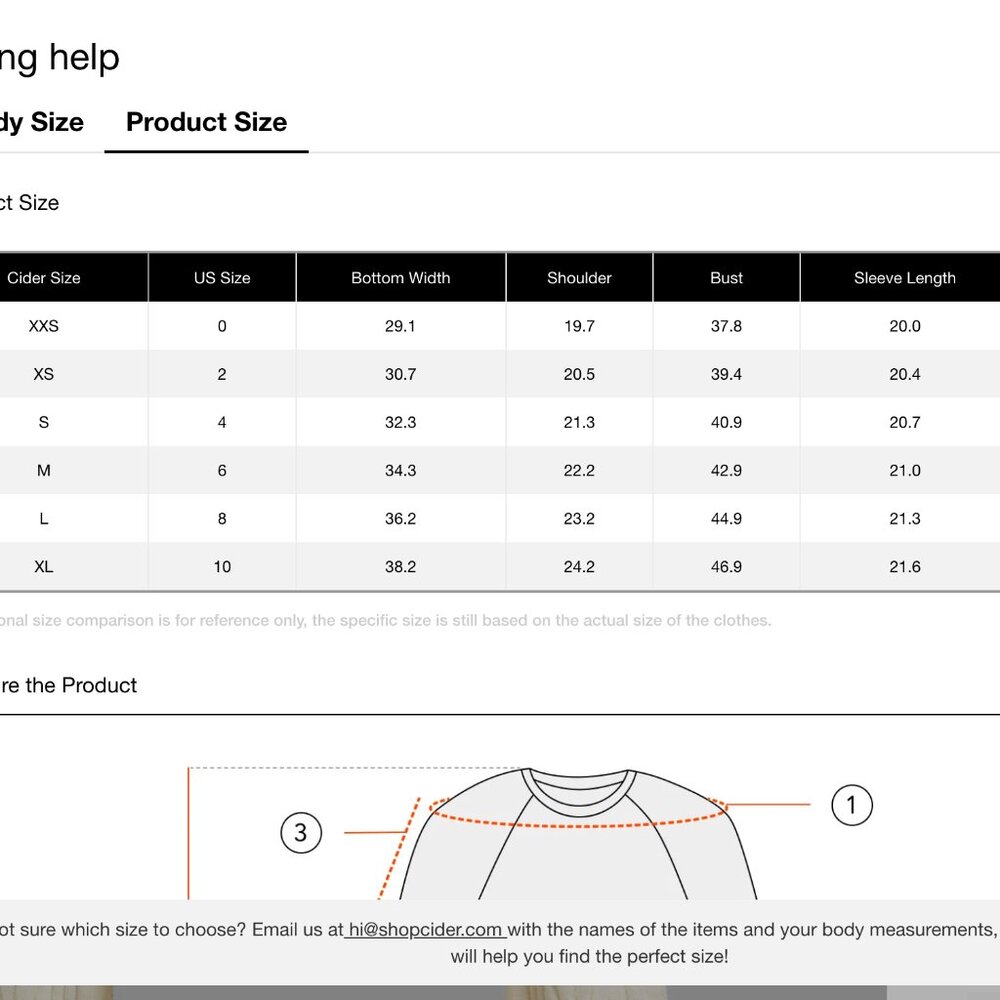Click the 29.1 bottom width cell
Screen dimensions: 1000x1000
401,326
